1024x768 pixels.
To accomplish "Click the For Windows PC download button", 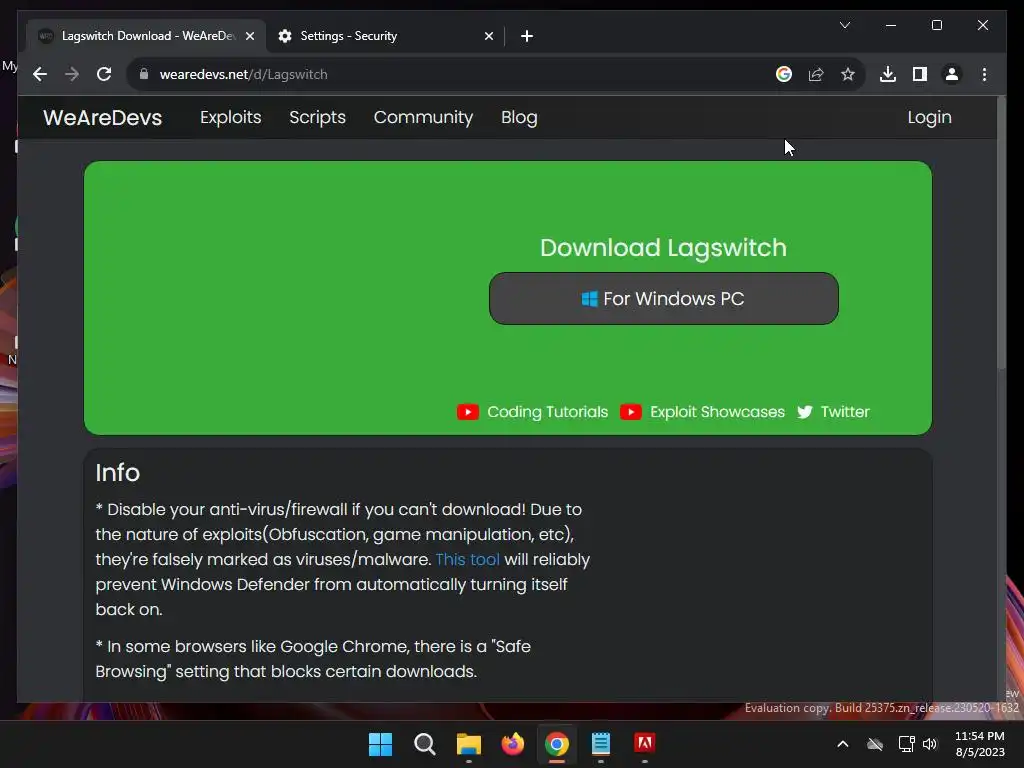I will tap(664, 298).
